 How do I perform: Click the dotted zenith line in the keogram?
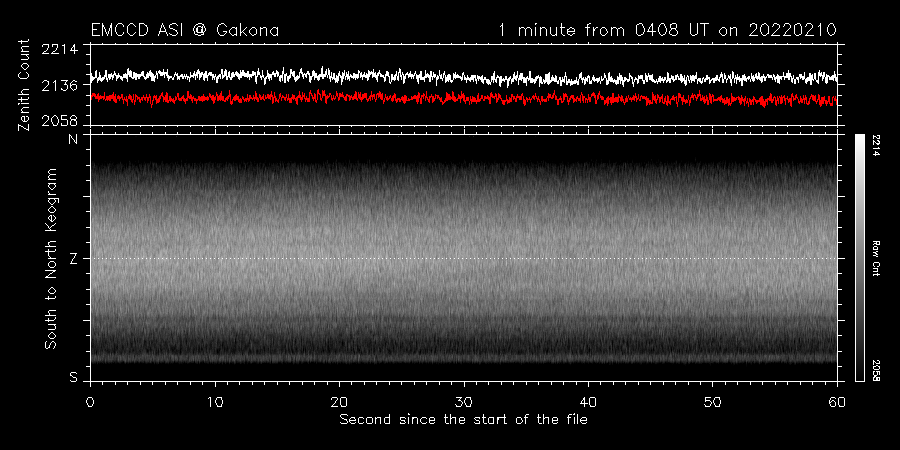[464, 258]
